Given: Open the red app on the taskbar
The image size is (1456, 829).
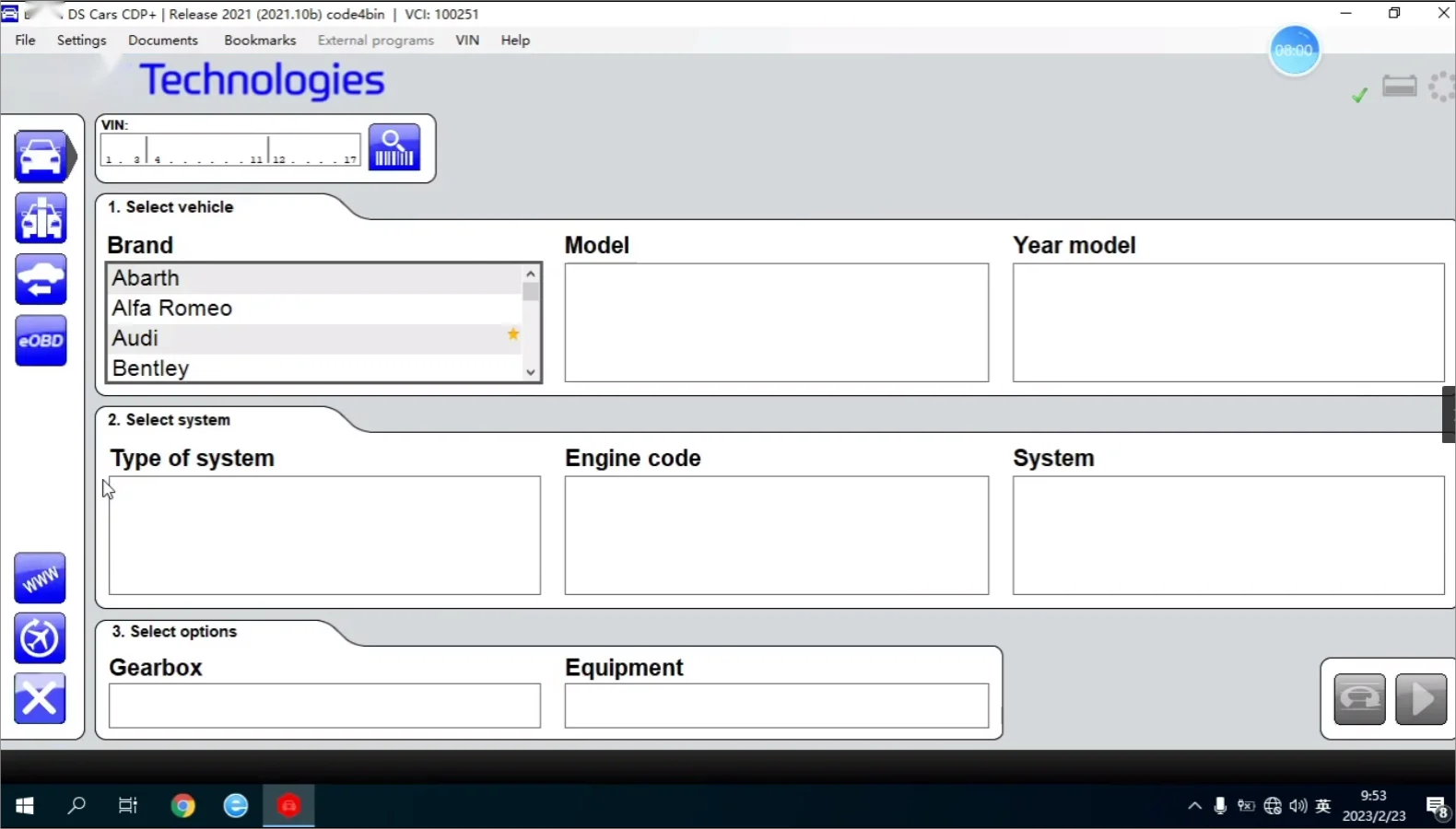Looking at the screenshot, I should click(x=289, y=806).
